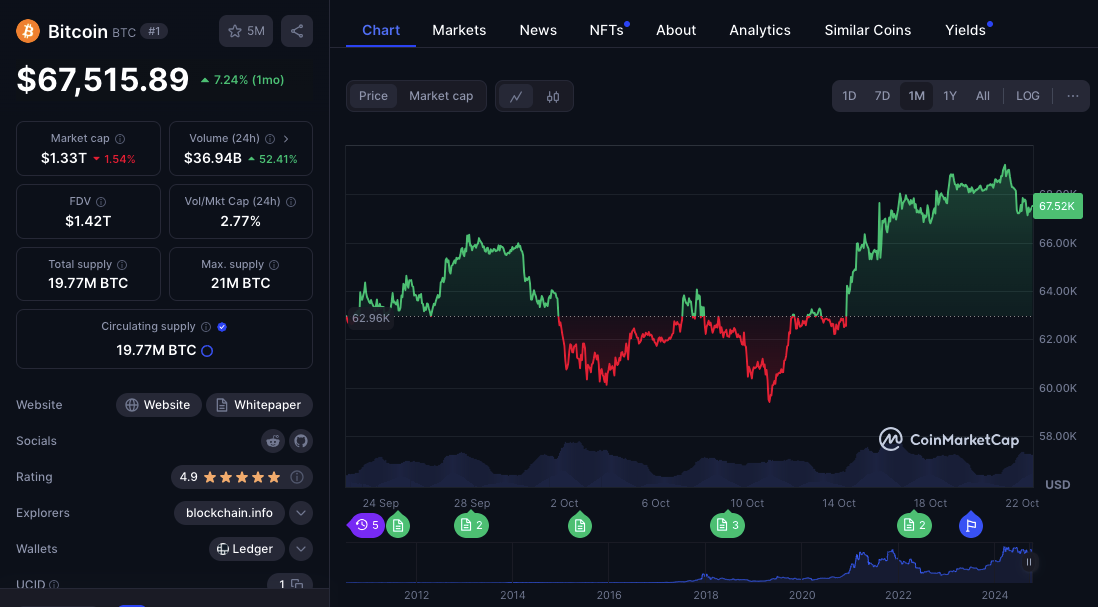
Task: Switch to the Markets tab
Action: pos(459,30)
